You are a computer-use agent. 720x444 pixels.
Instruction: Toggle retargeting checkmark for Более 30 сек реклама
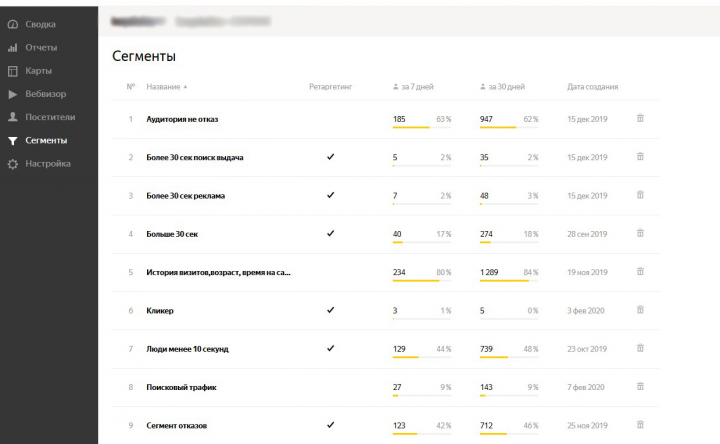coord(330,195)
